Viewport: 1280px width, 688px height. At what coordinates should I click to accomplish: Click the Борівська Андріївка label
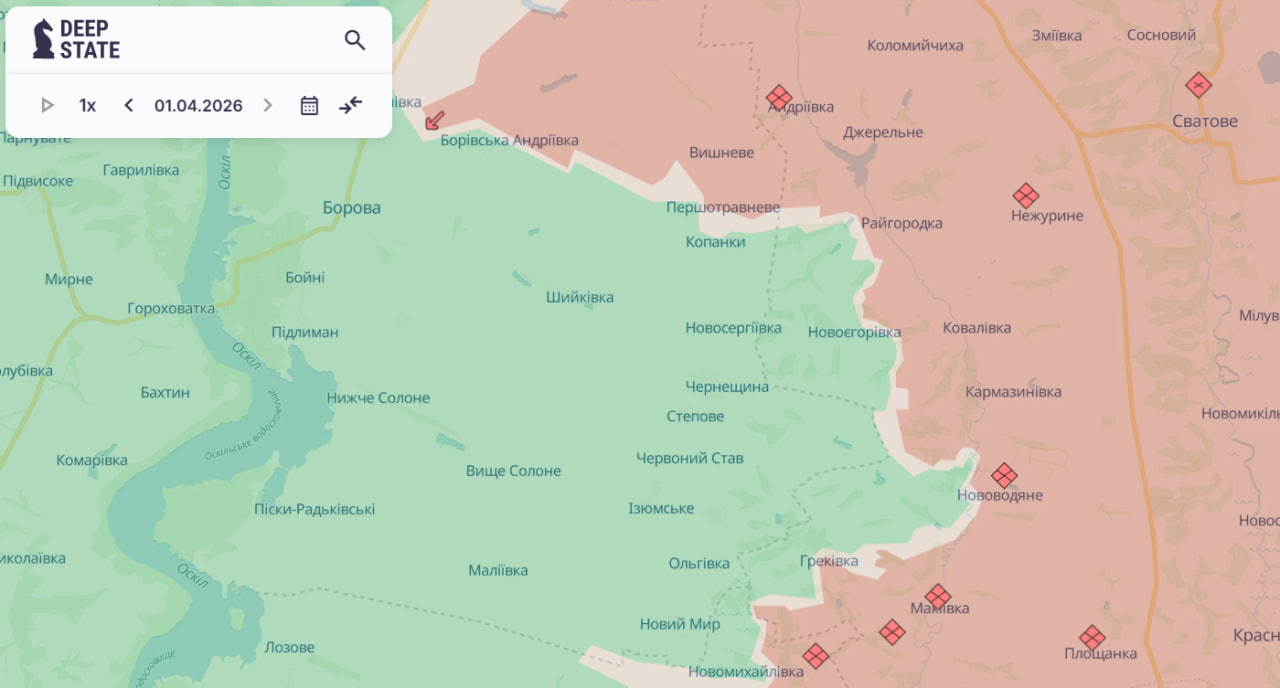pyautogui.click(x=509, y=140)
